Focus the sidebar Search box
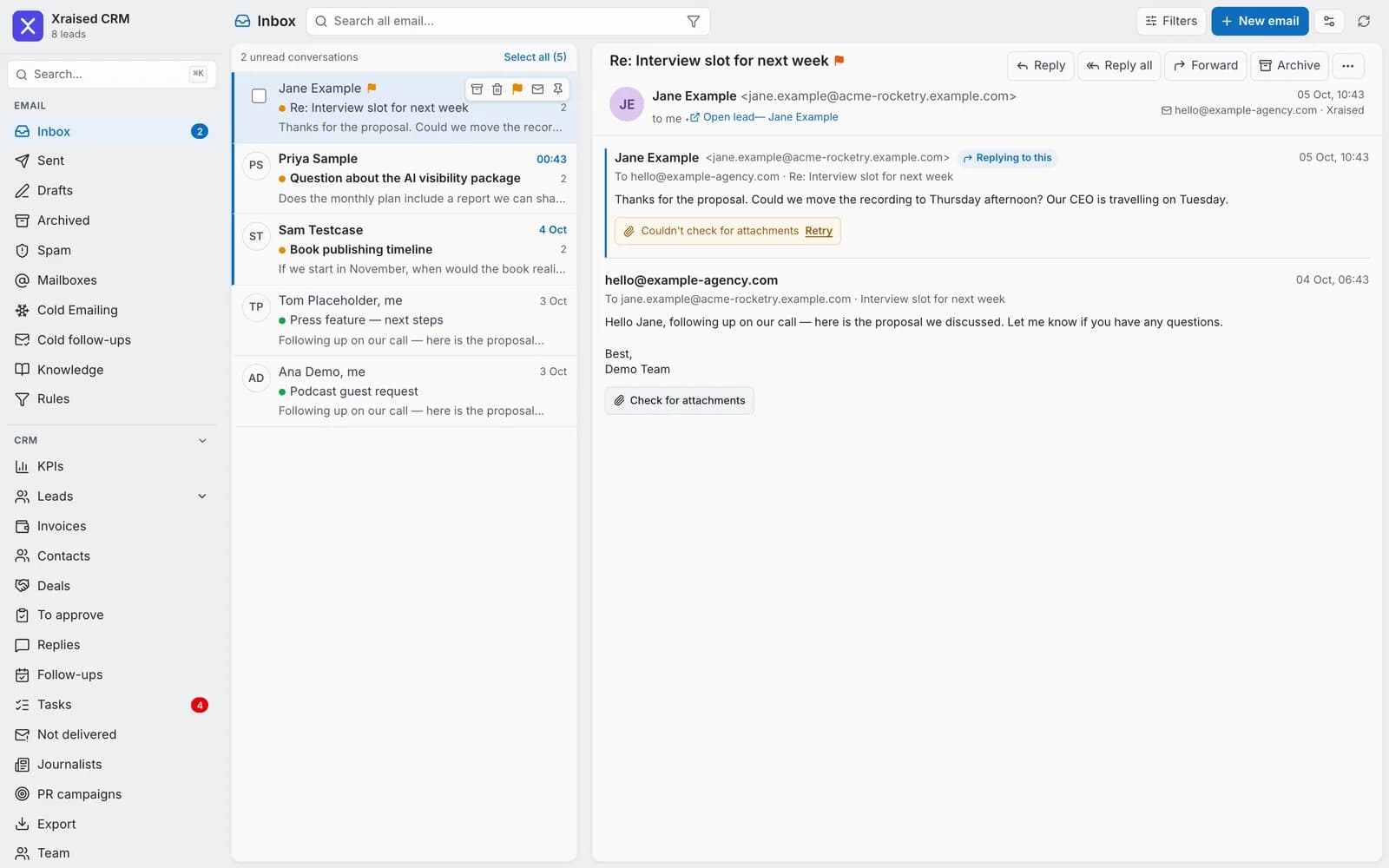1389x868 pixels. [111, 74]
